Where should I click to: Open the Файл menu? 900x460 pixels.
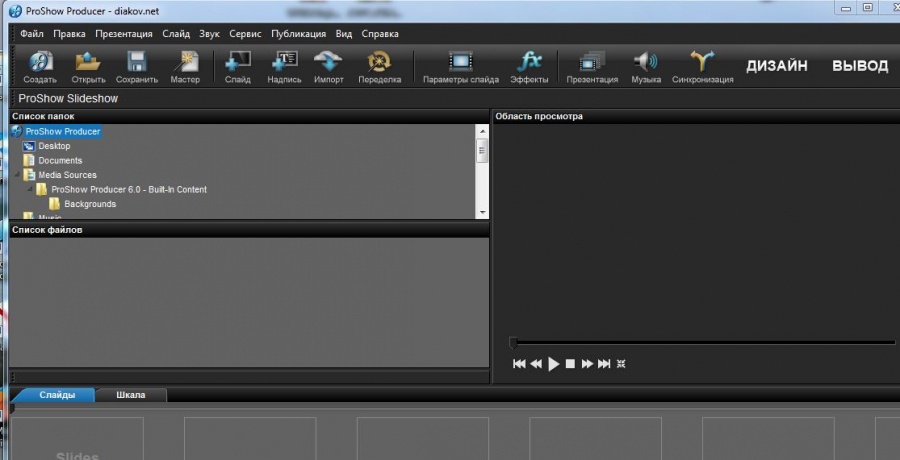pos(32,34)
